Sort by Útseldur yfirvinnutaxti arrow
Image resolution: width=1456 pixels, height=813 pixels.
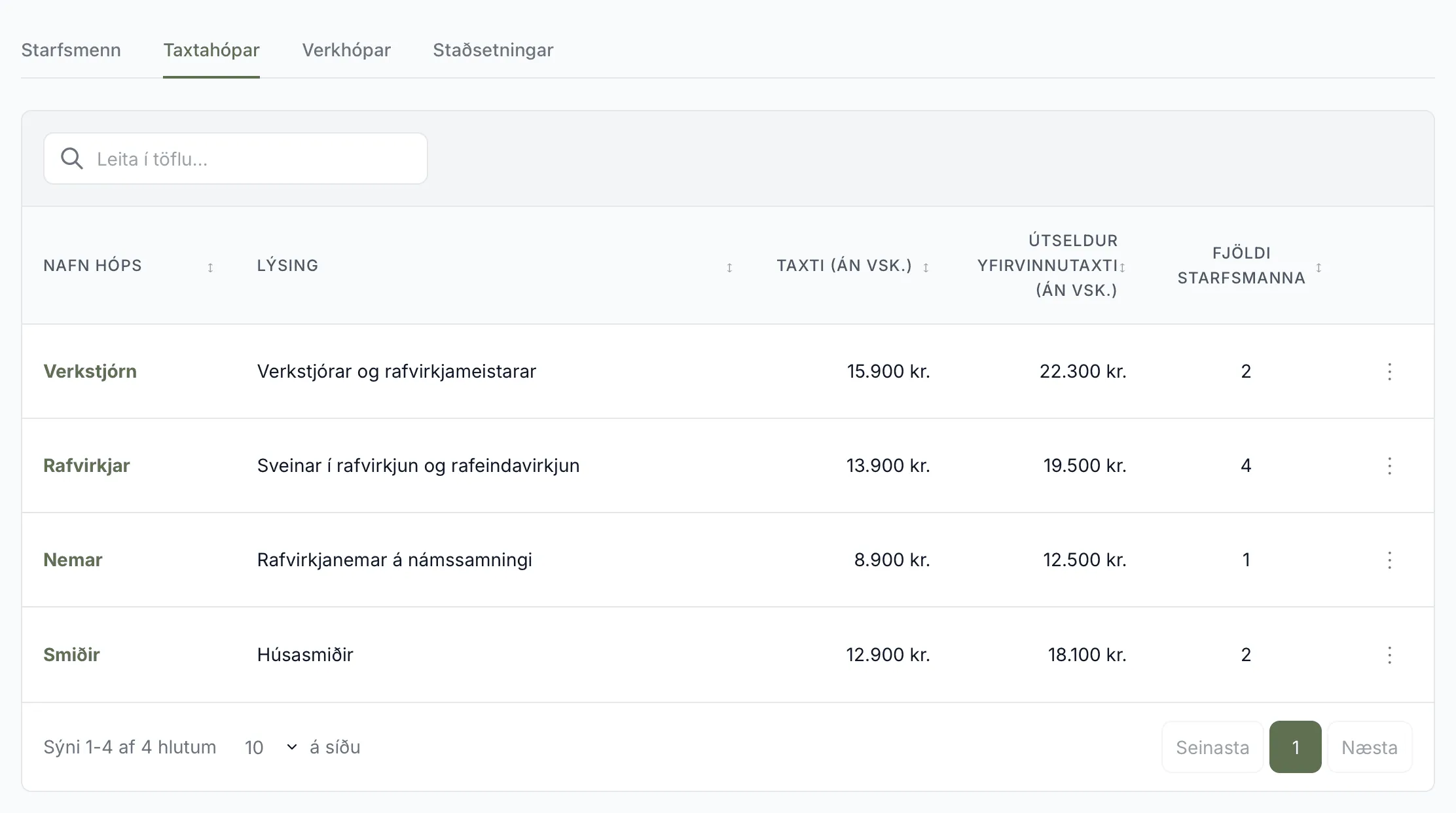tap(1122, 268)
